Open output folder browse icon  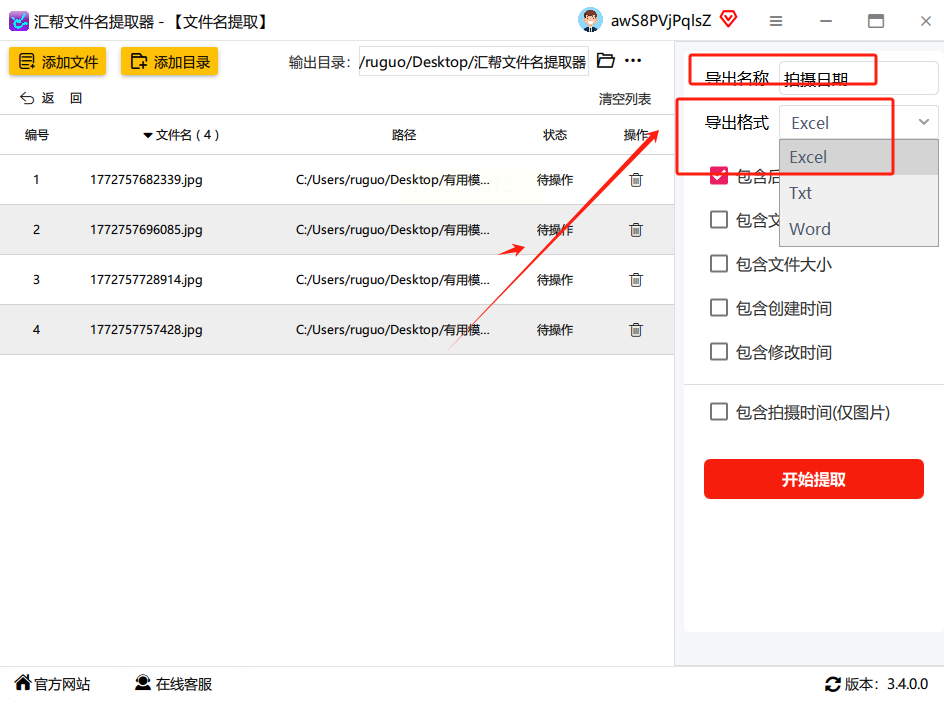coord(606,60)
